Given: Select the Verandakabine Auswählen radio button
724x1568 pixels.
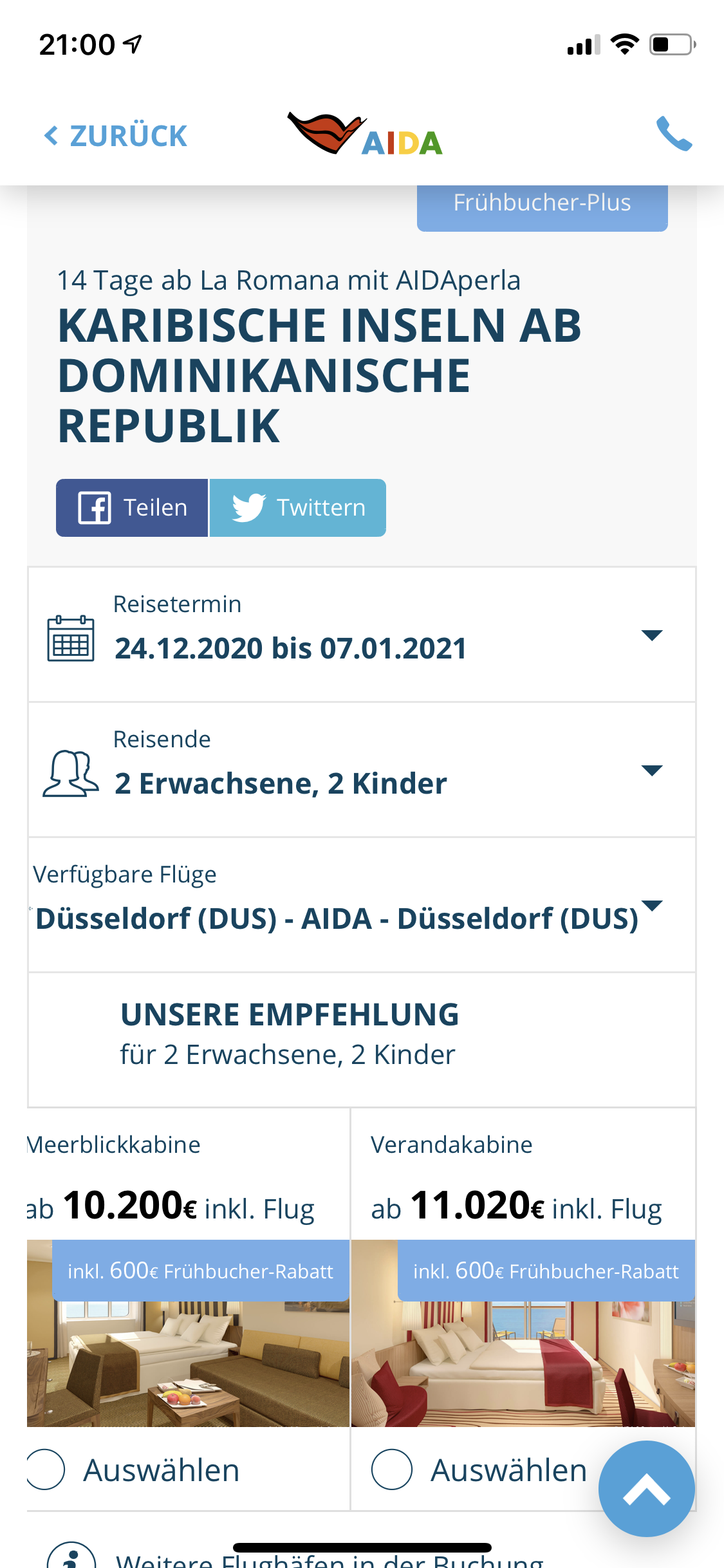Looking at the screenshot, I should (x=391, y=1469).
